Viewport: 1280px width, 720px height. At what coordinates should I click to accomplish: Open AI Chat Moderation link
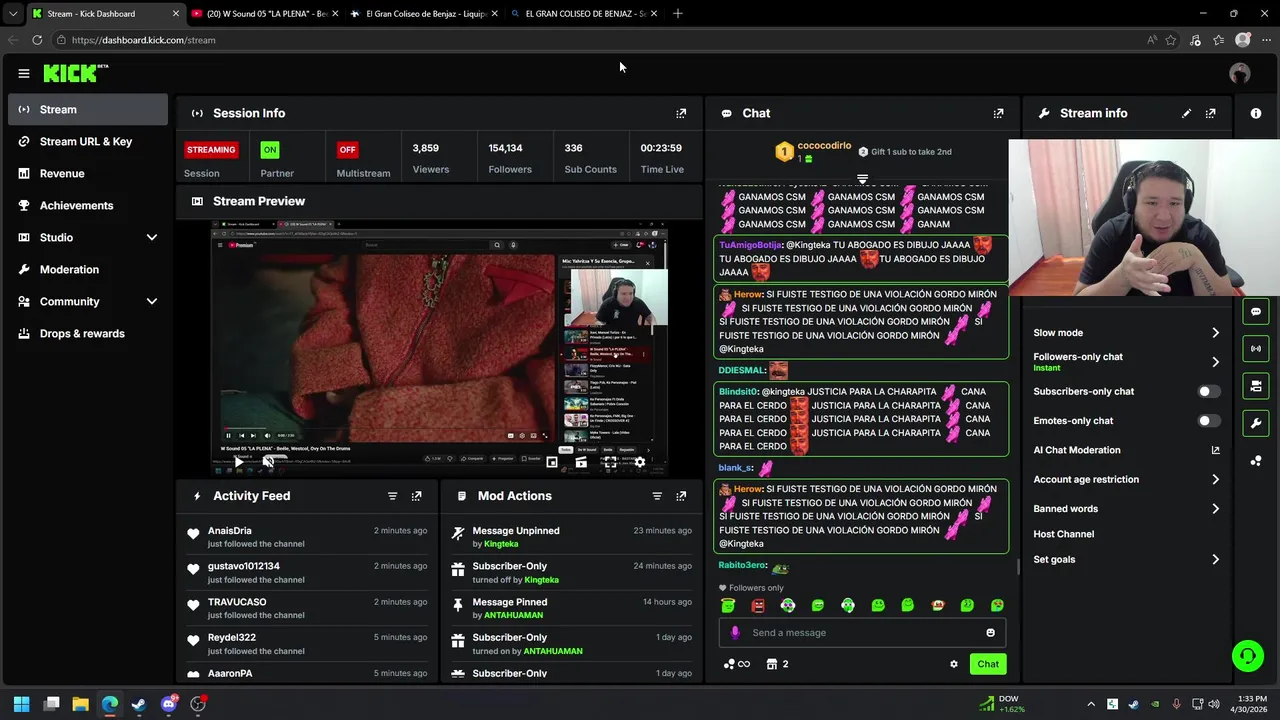(1126, 450)
